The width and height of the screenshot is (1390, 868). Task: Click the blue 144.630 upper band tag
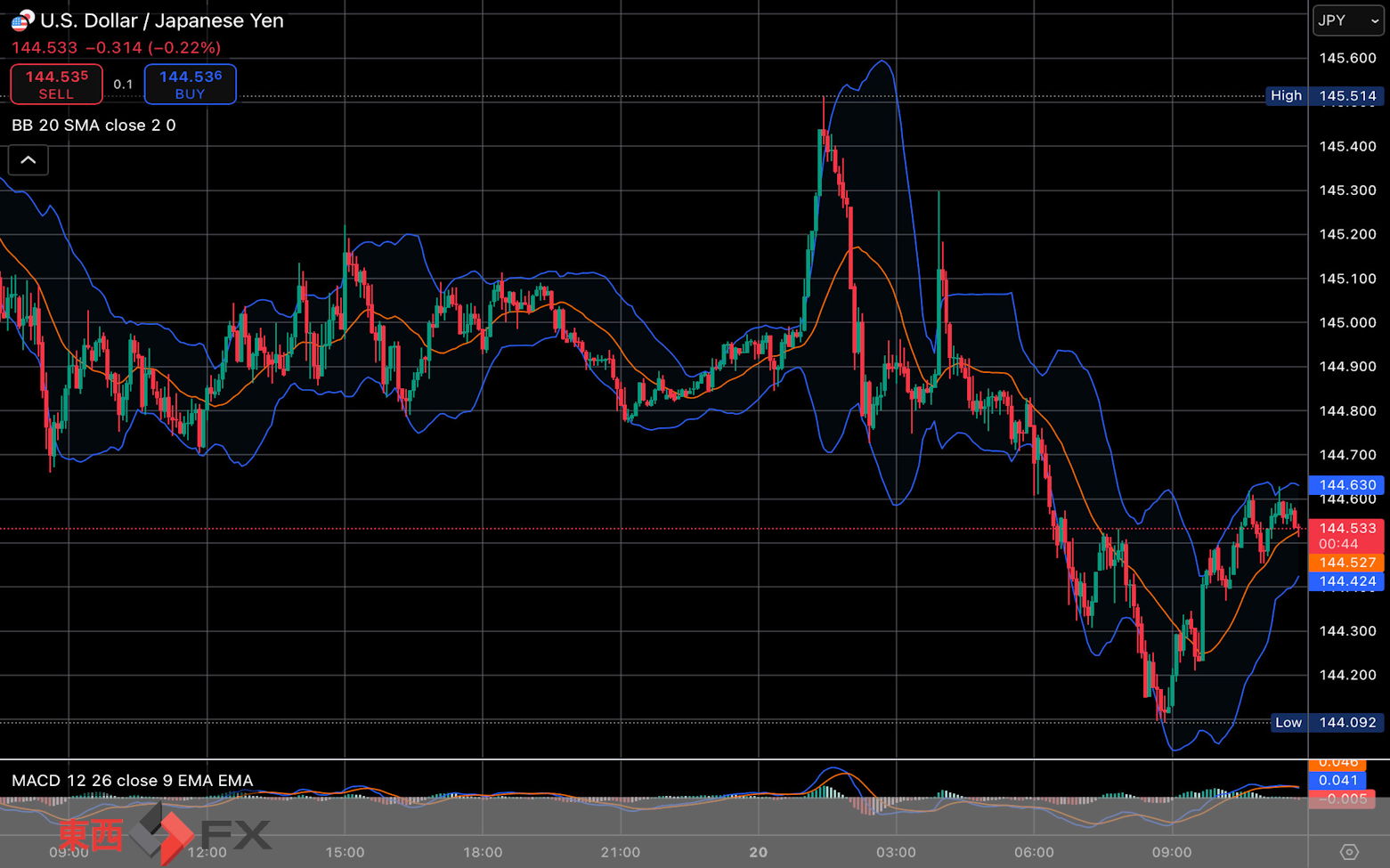[x=1346, y=485]
